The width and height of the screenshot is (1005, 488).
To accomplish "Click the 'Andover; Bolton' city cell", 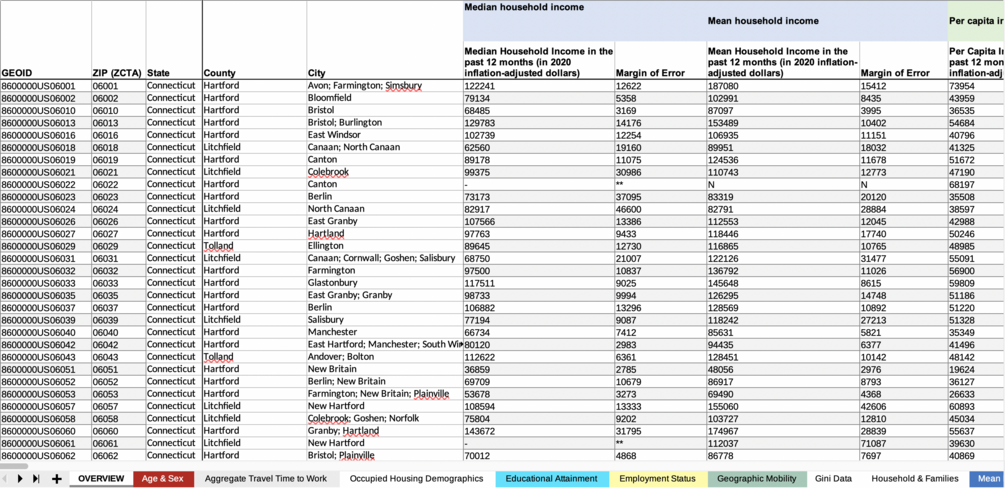I will 385,357.
